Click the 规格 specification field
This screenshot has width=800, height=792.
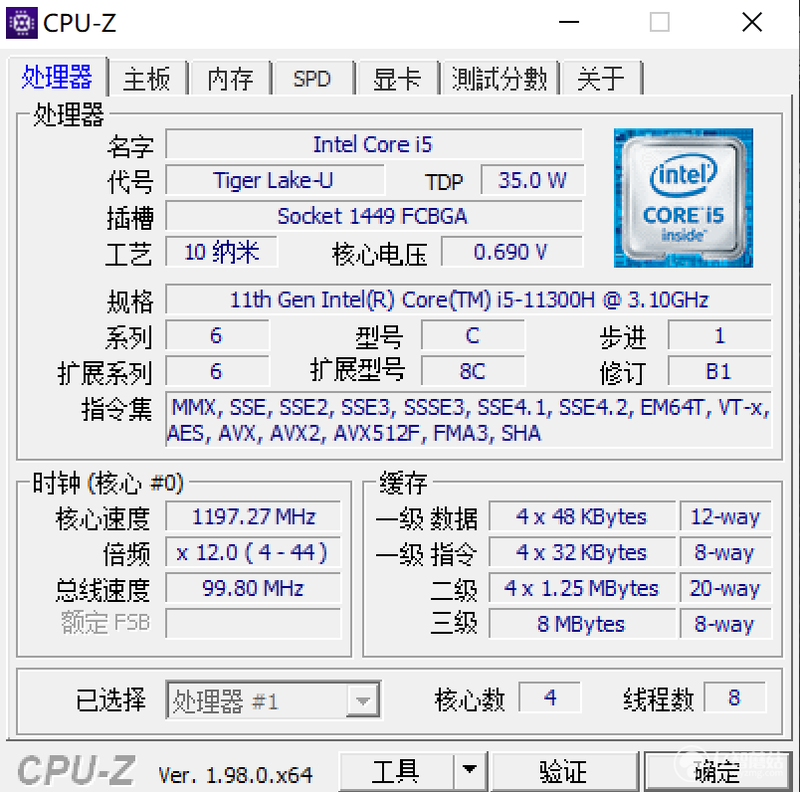click(x=468, y=300)
